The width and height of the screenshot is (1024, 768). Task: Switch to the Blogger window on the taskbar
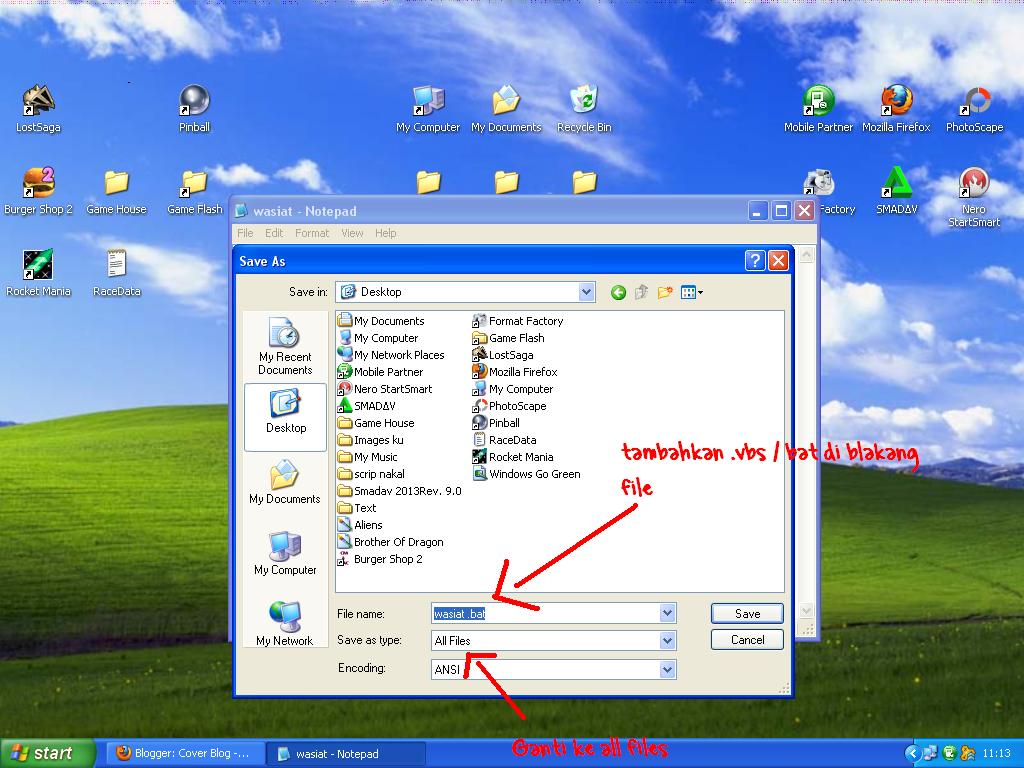pos(184,753)
